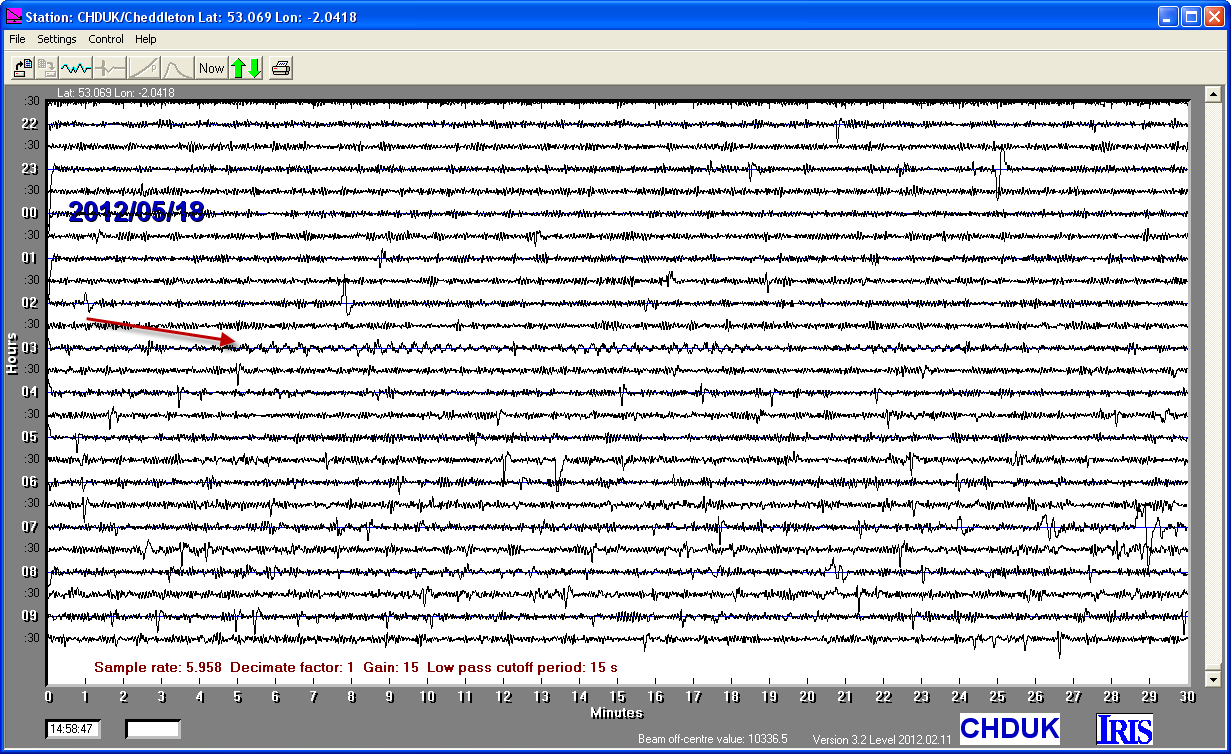The height and width of the screenshot is (754, 1231).
Task: Click the 'Sample rate: 5.958' text
Action: [158, 667]
